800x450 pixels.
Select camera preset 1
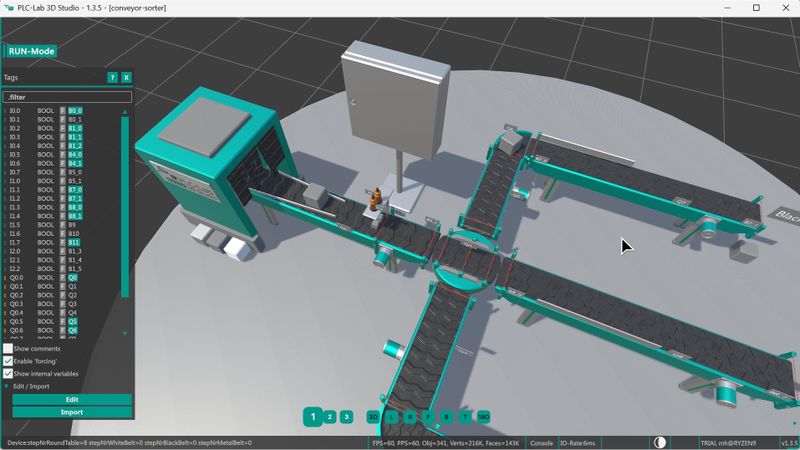(x=313, y=417)
